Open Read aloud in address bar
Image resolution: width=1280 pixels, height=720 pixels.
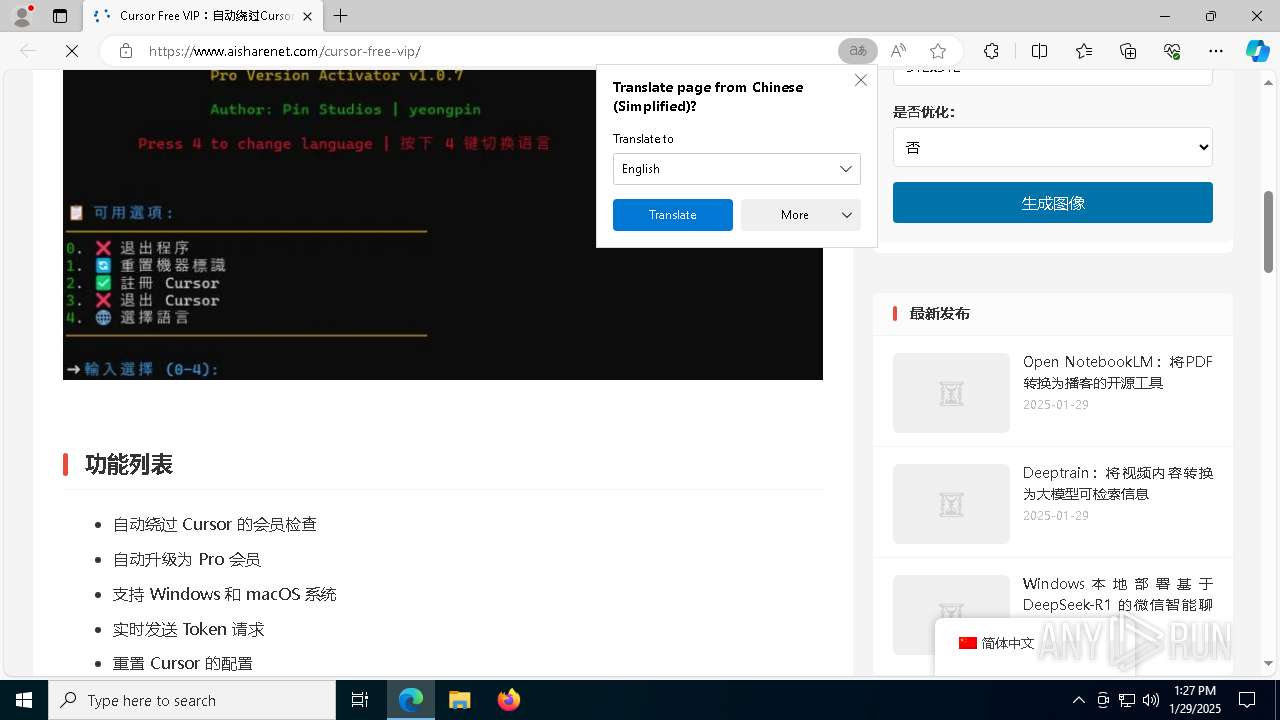(x=898, y=51)
